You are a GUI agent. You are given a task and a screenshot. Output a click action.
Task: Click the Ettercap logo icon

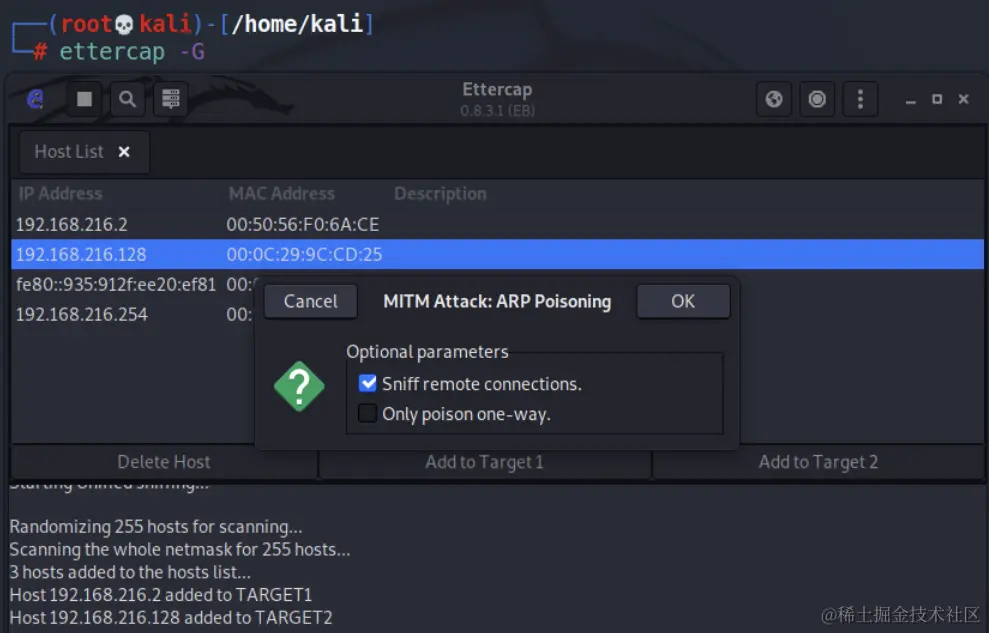pos(36,99)
